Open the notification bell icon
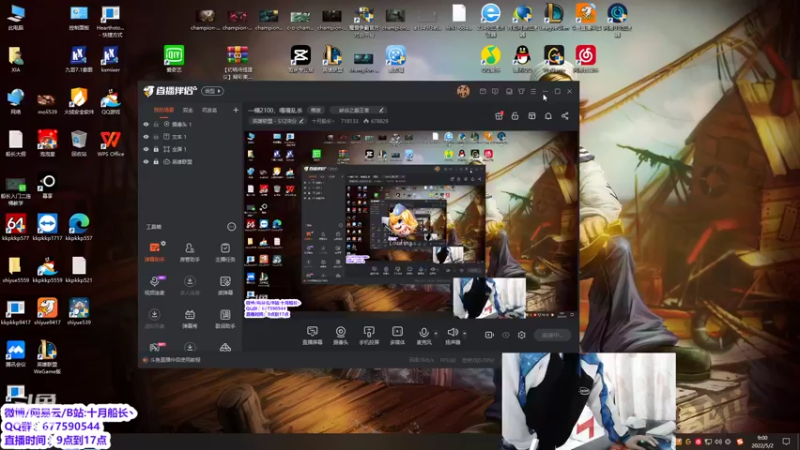 (548, 116)
